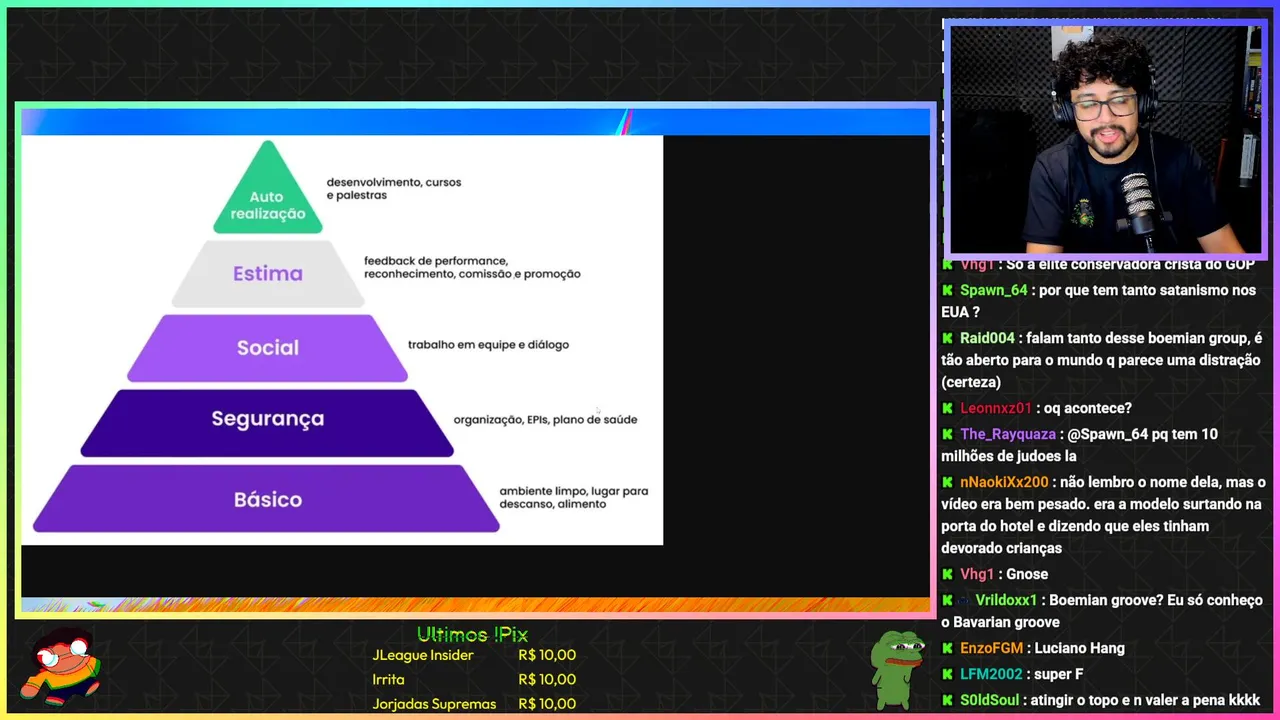The width and height of the screenshot is (1280, 720).
Task: Select the Básico pyramid base tier
Action: [x=268, y=499]
